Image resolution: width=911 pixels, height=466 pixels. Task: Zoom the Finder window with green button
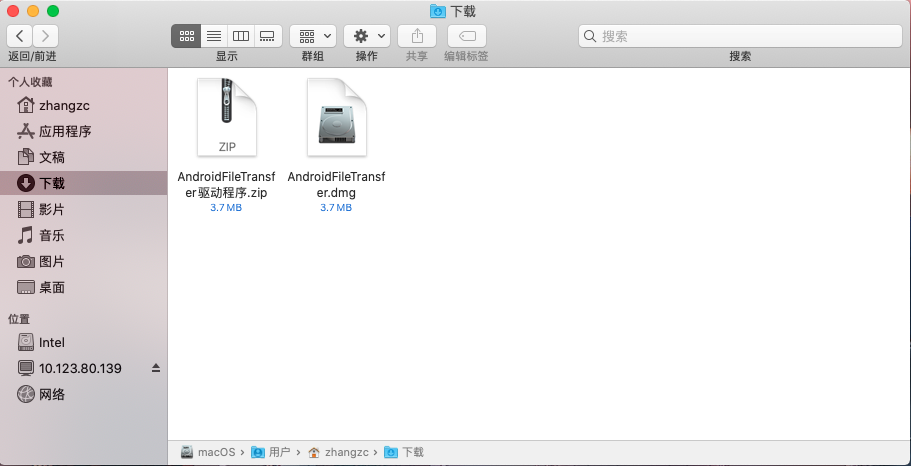[53, 11]
